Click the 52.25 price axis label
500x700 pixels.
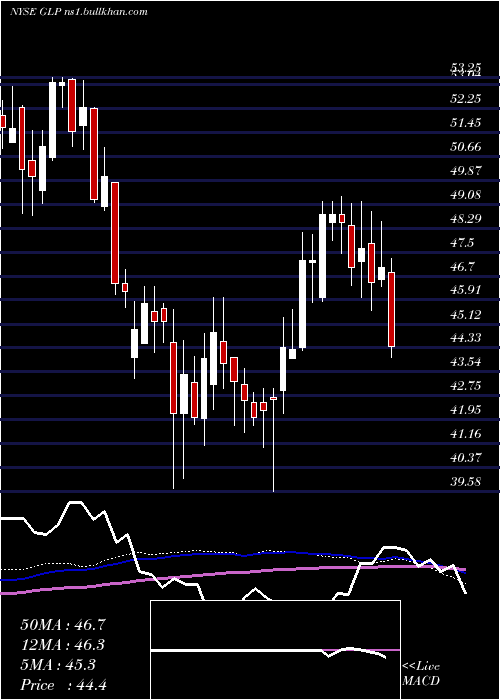[466, 98]
